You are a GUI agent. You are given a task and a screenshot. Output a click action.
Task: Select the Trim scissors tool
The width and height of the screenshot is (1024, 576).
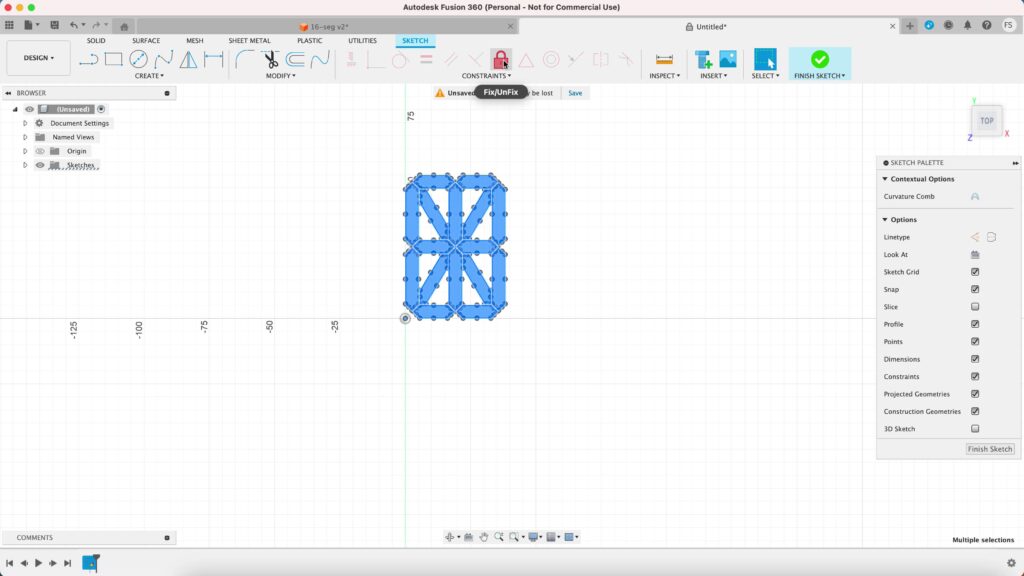tap(270, 60)
